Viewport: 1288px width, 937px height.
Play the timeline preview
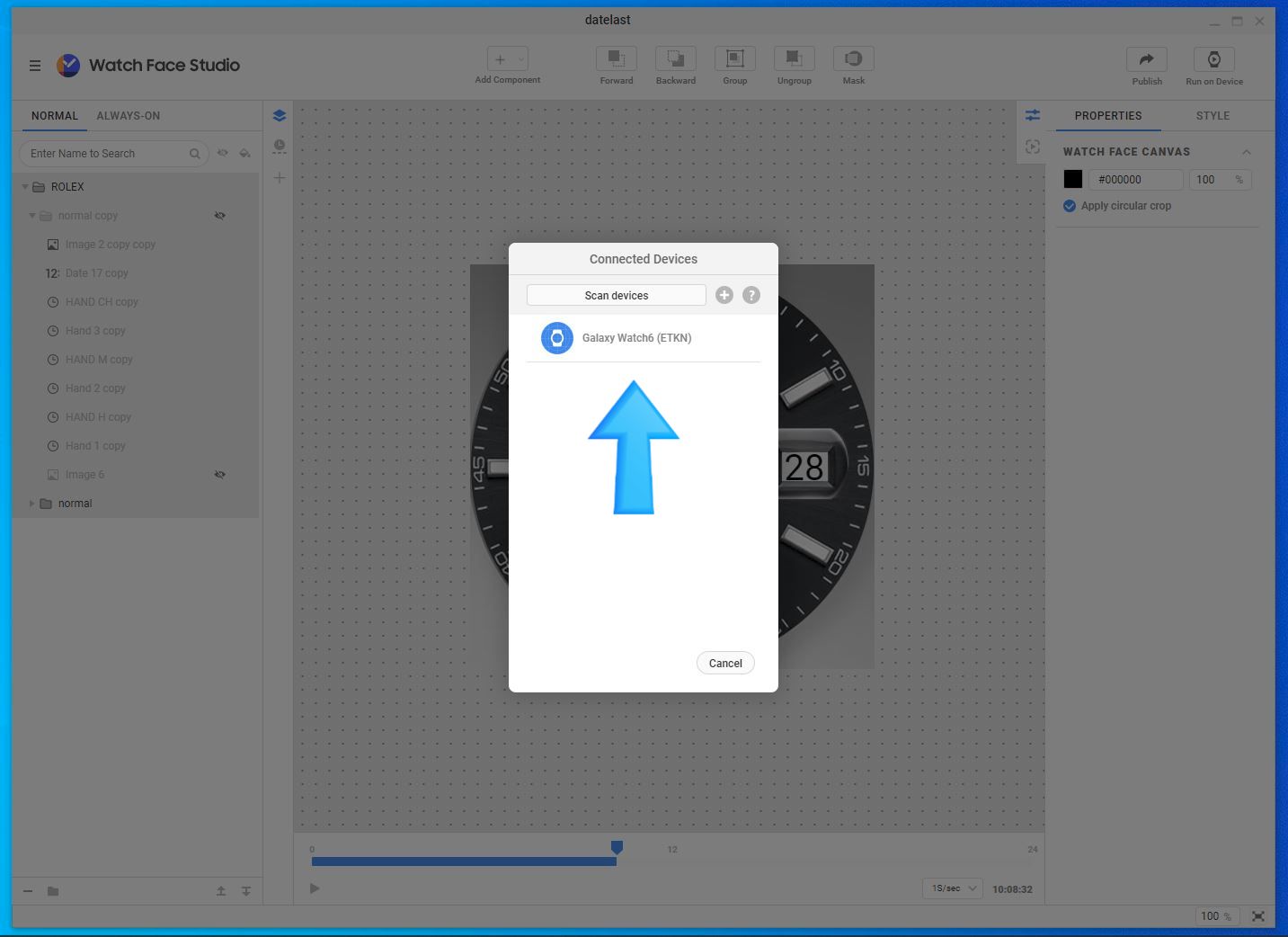[315, 888]
